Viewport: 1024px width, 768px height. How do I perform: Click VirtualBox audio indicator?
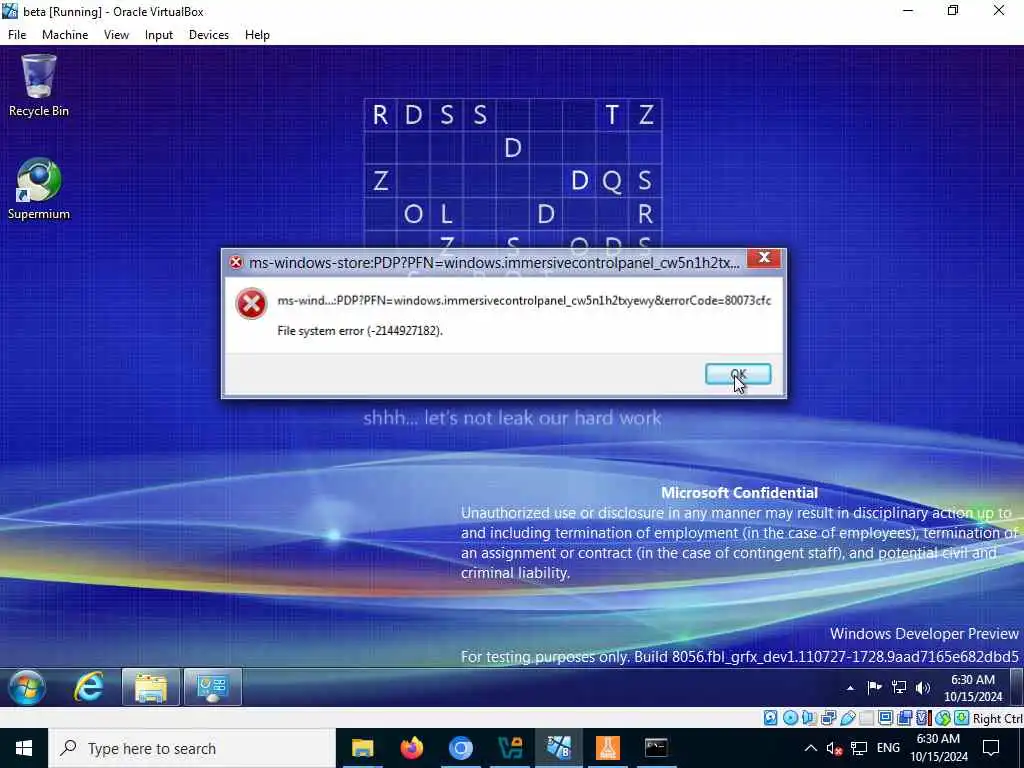[809, 718]
